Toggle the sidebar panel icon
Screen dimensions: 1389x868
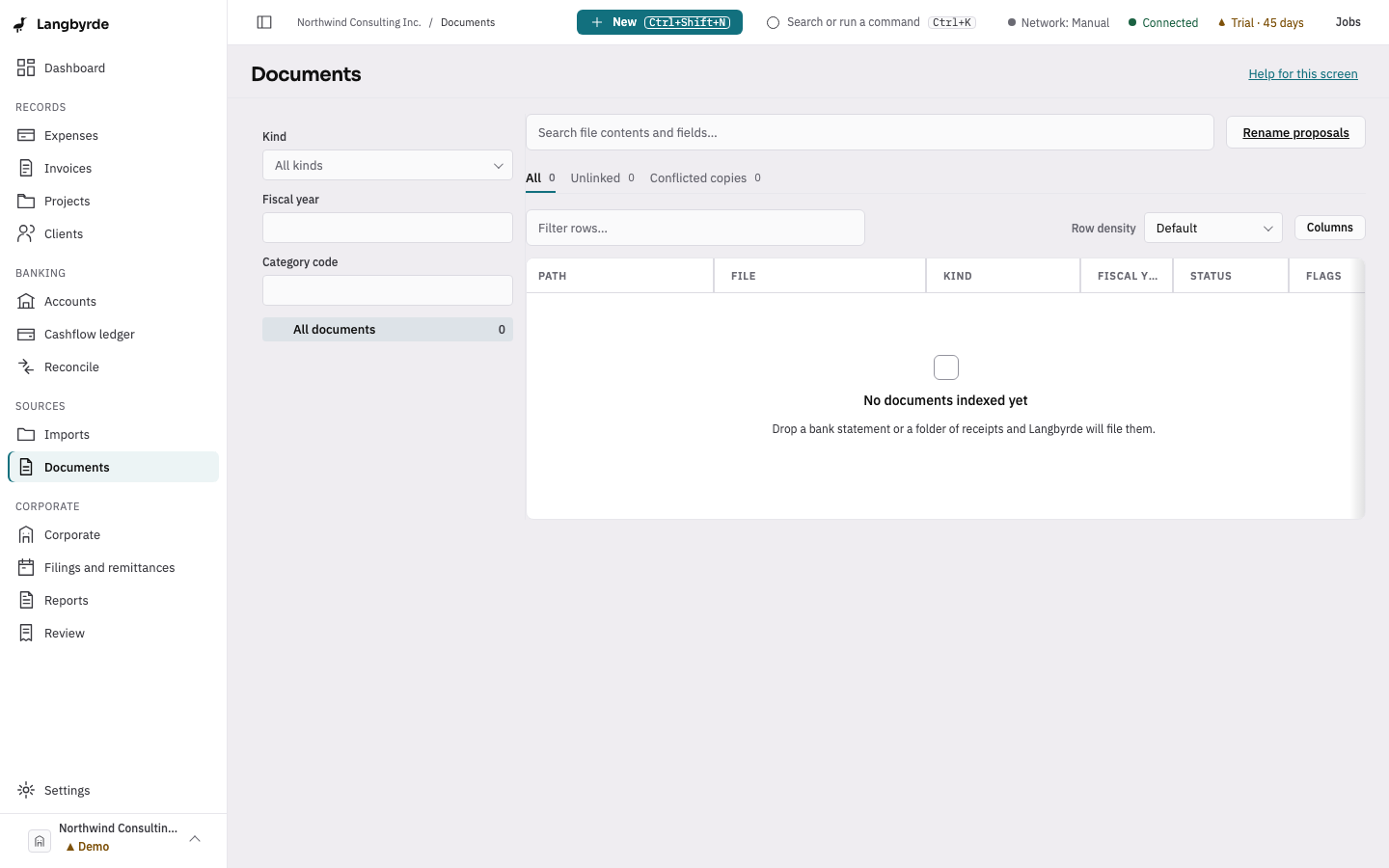pos(264,22)
